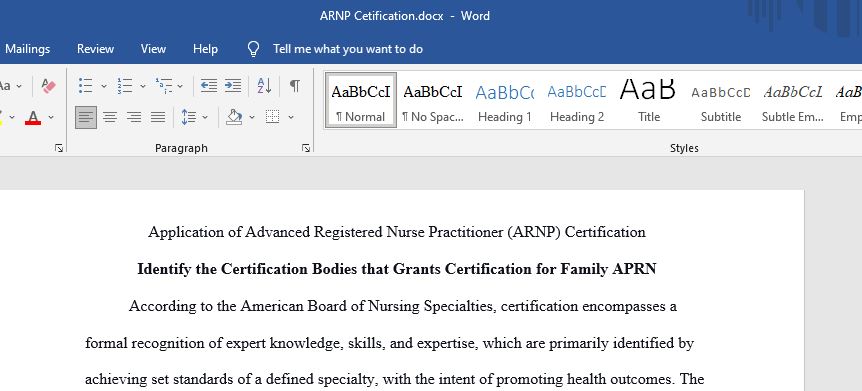Open the font color dropdown arrow

51,117
